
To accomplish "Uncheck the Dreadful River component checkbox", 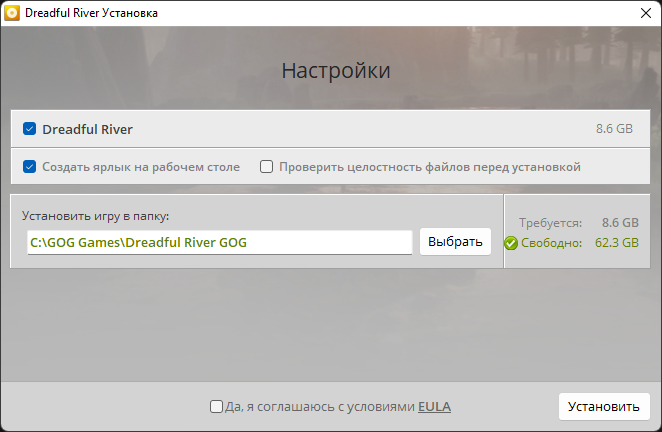I will pyautogui.click(x=30, y=129).
